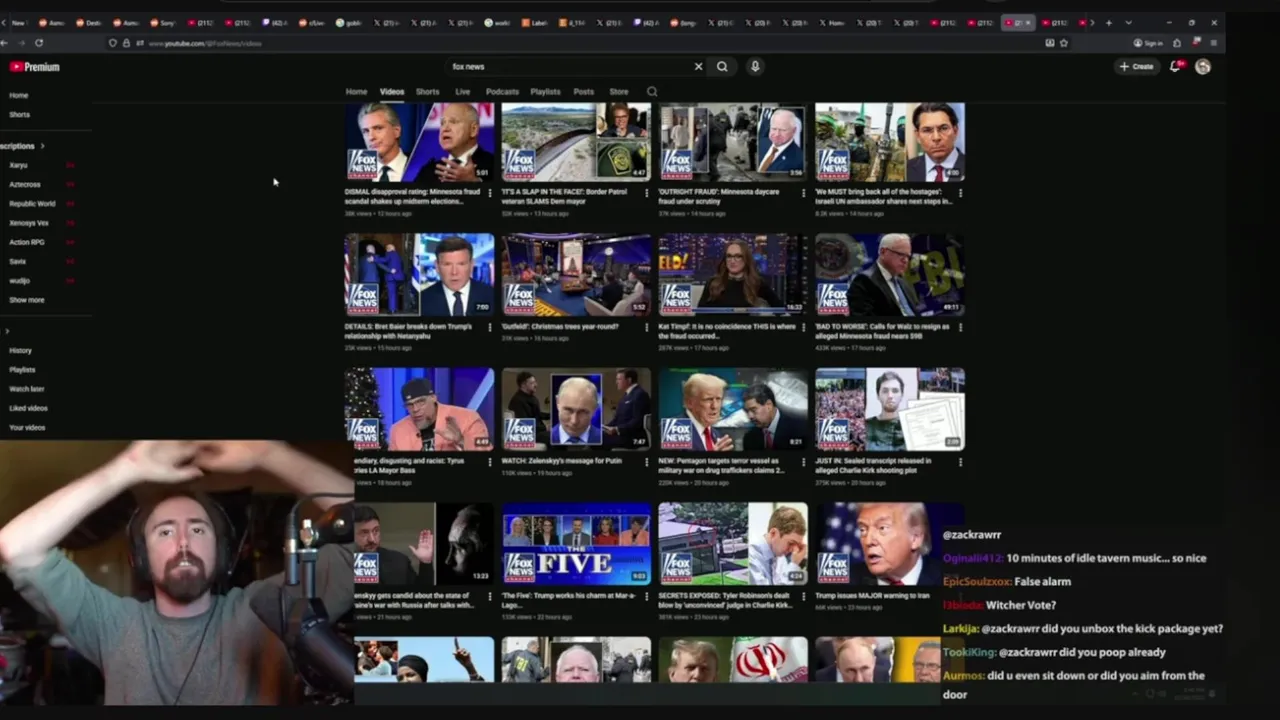Click the Create button
The image size is (1280, 720).
pos(1137,67)
